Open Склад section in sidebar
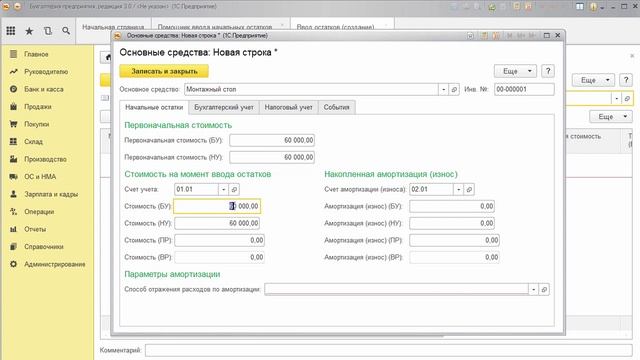Screen dimensions: 640x360 33,142
